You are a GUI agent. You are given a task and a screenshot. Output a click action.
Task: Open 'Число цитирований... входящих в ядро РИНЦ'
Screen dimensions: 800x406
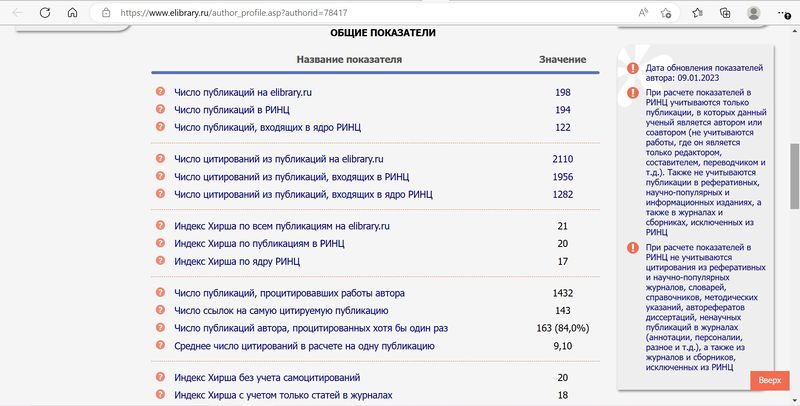303,194
